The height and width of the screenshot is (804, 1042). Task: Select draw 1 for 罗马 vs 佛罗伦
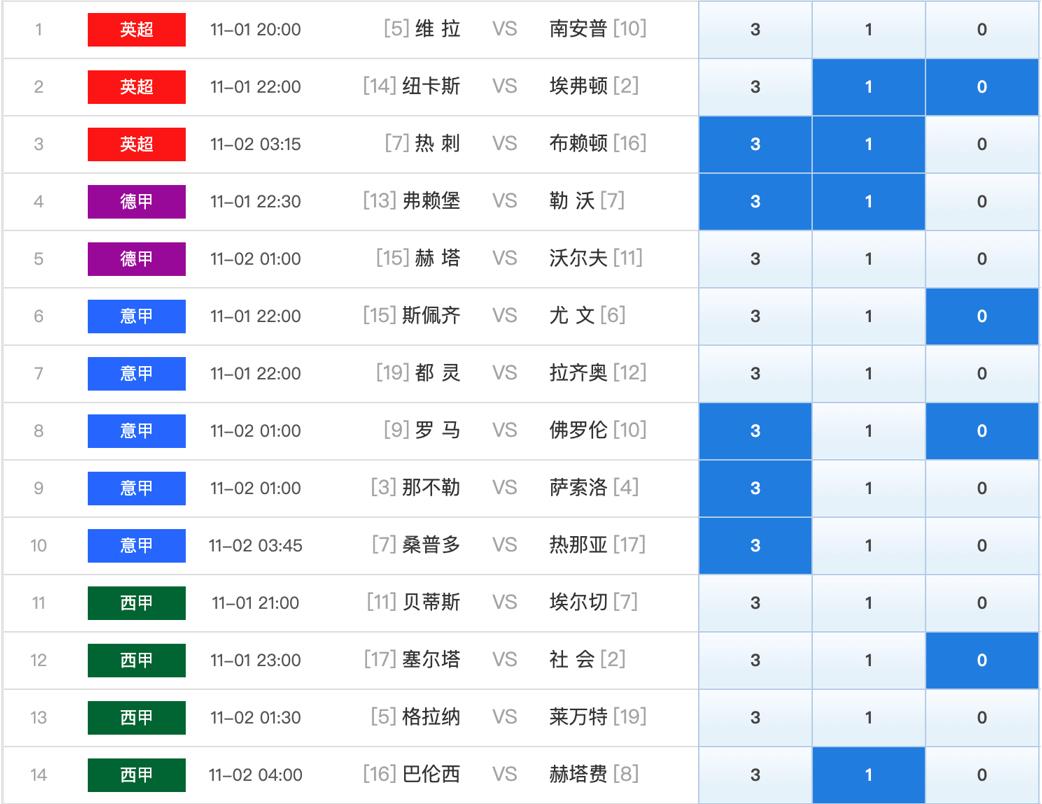click(868, 431)
